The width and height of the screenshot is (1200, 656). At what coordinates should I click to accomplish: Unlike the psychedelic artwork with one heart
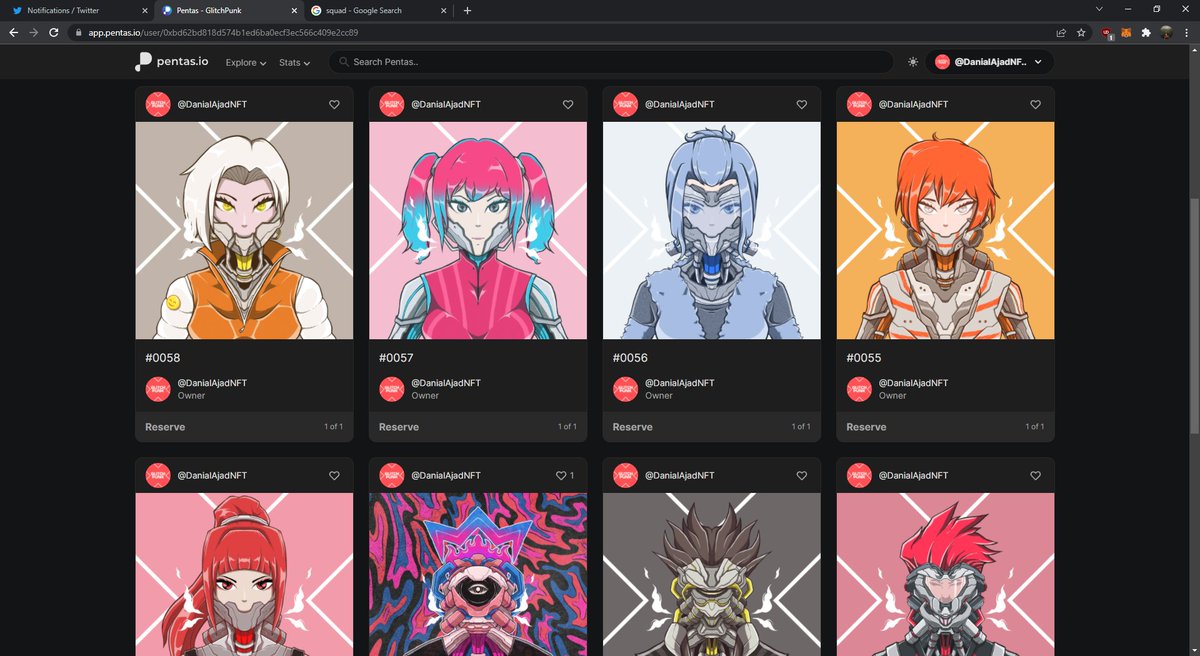[561, 475]
